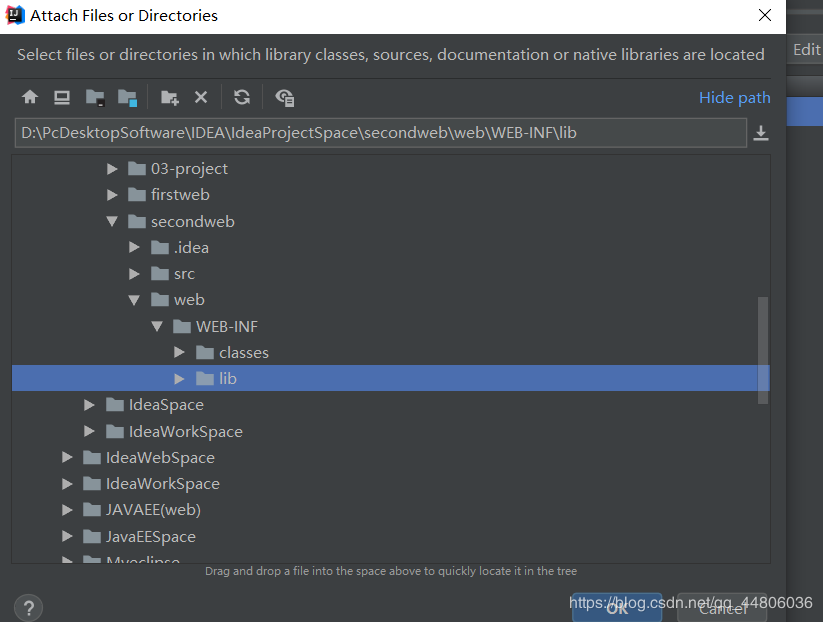Select the IdeaWebSpace folder
823x622 pixels.
(160, 458)
